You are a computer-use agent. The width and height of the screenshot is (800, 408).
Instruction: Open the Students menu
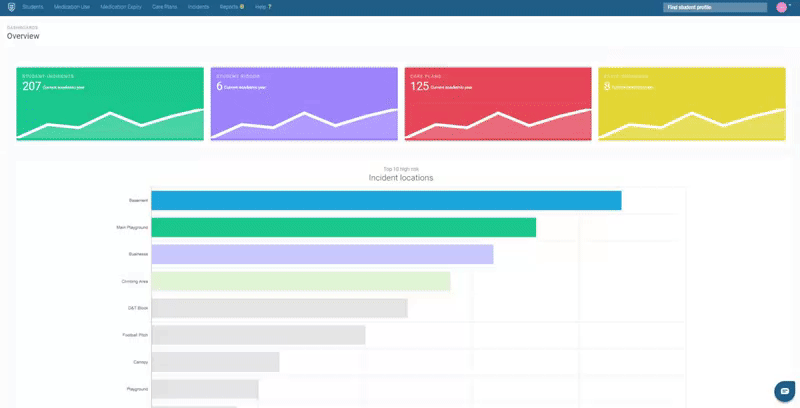coord(33,7)
